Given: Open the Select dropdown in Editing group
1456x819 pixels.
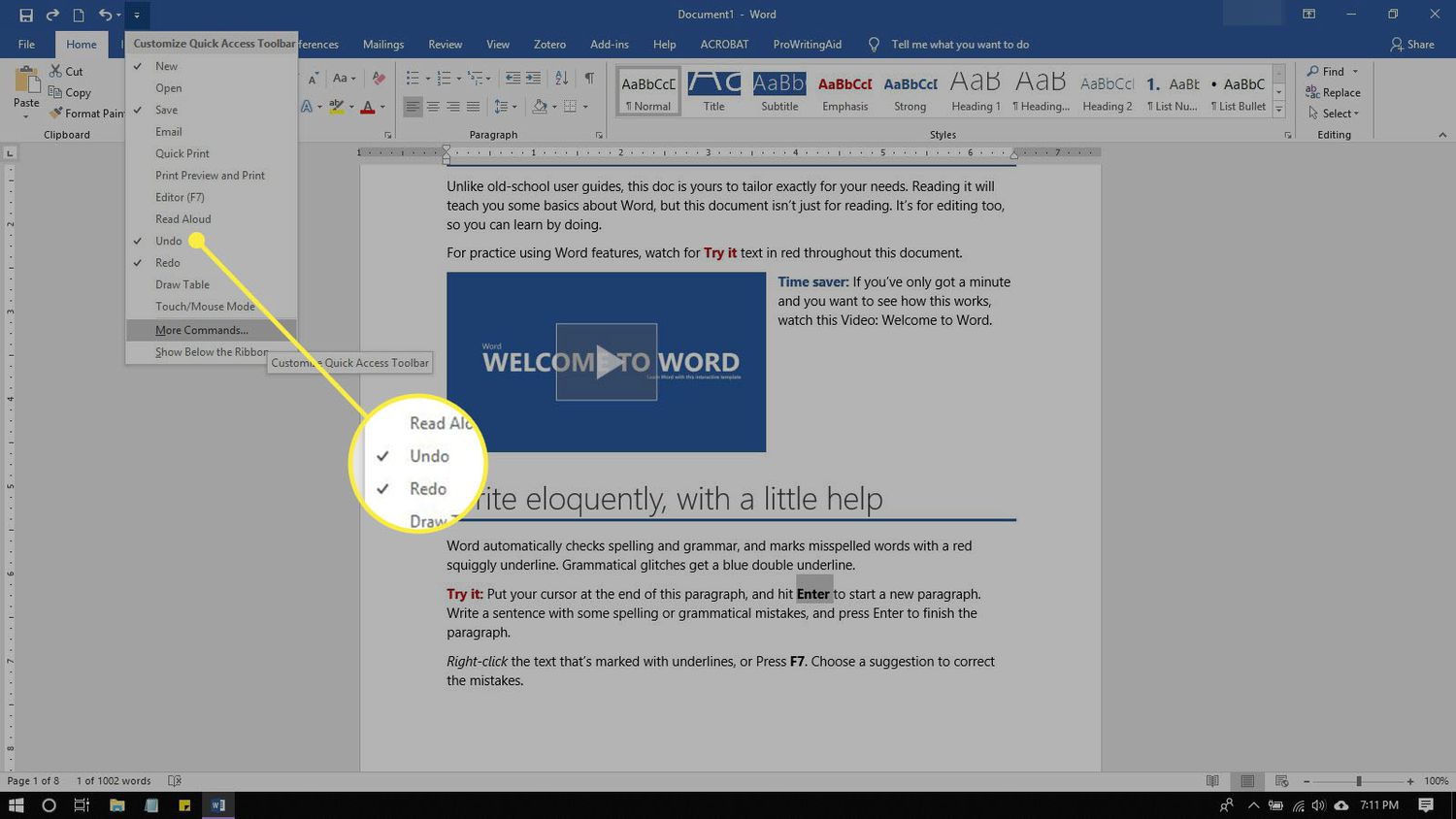Looking at the screenshot, I should [1333, 114].
